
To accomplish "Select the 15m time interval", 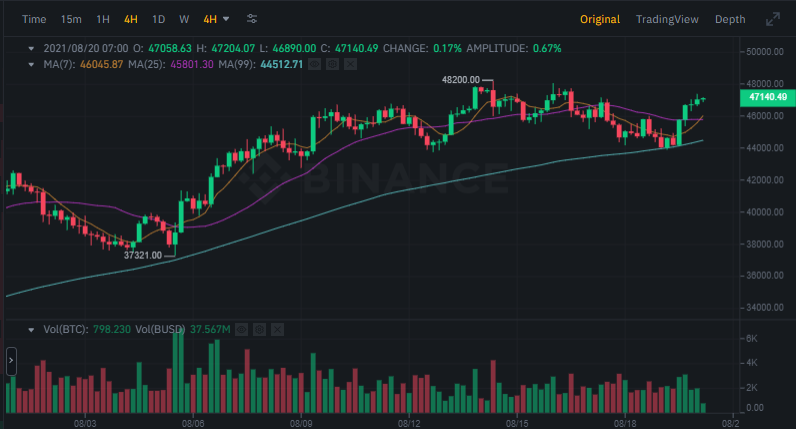I will click(x=71, y=19).
